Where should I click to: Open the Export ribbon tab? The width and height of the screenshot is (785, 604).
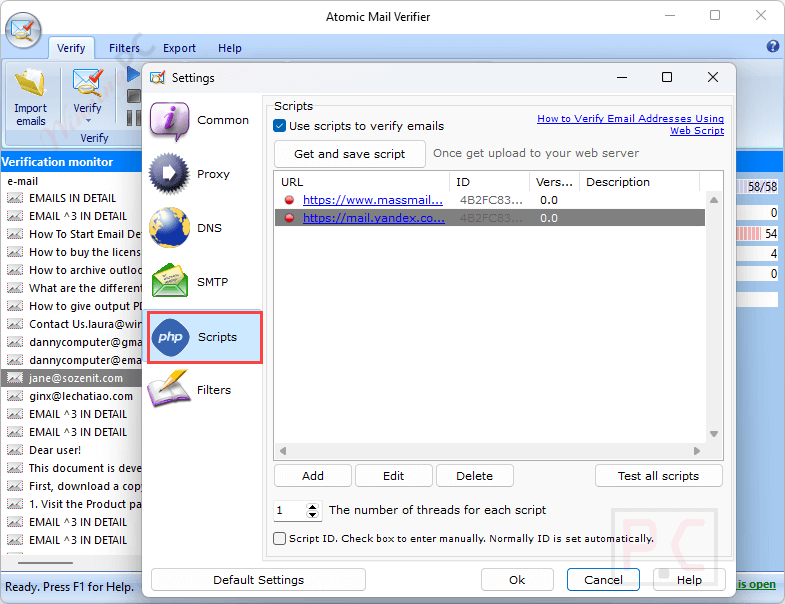pos(179,48)
